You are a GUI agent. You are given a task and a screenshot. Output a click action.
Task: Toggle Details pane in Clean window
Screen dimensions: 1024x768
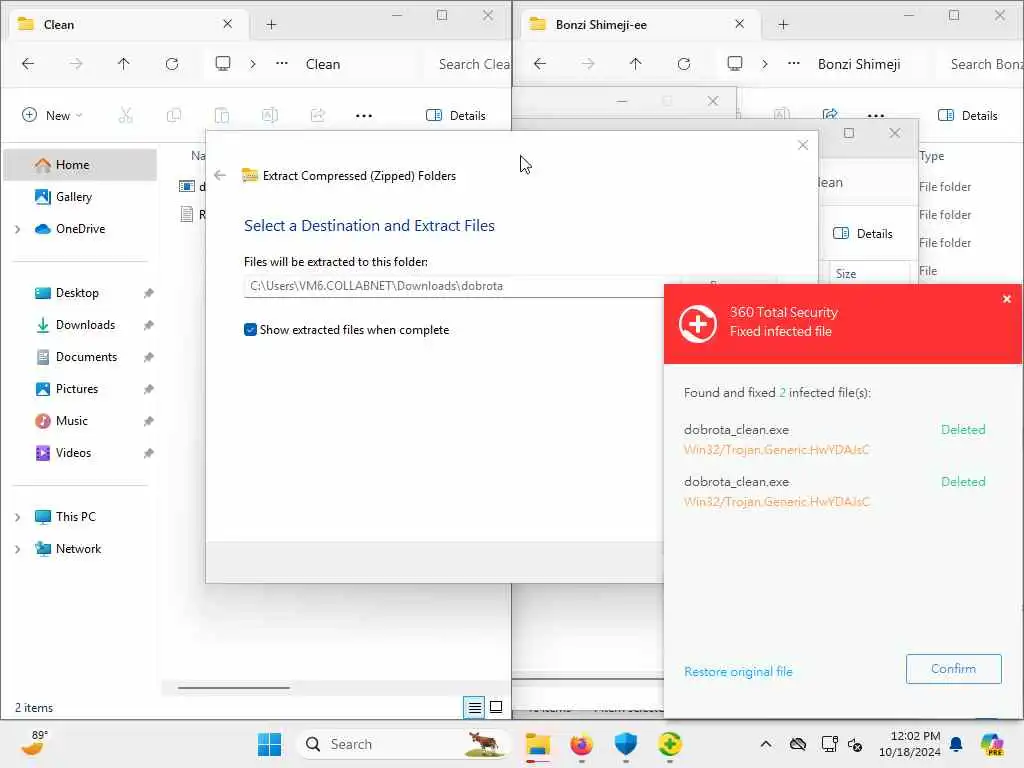coord(456,116)
